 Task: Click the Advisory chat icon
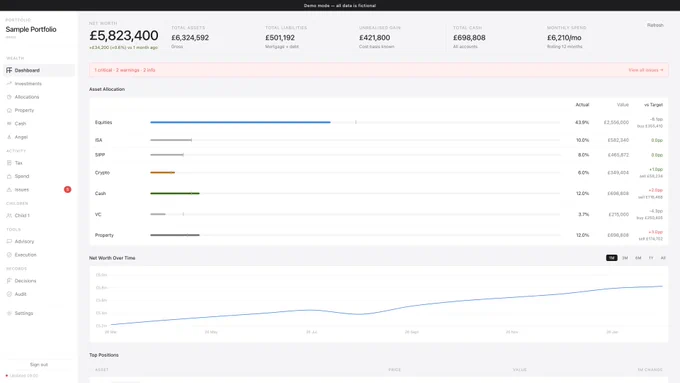9,241
